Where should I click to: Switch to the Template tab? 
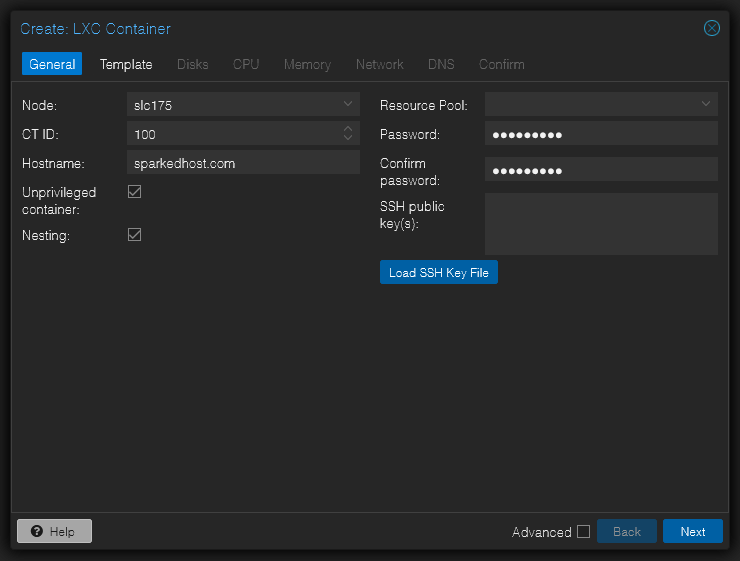point(126,64)
